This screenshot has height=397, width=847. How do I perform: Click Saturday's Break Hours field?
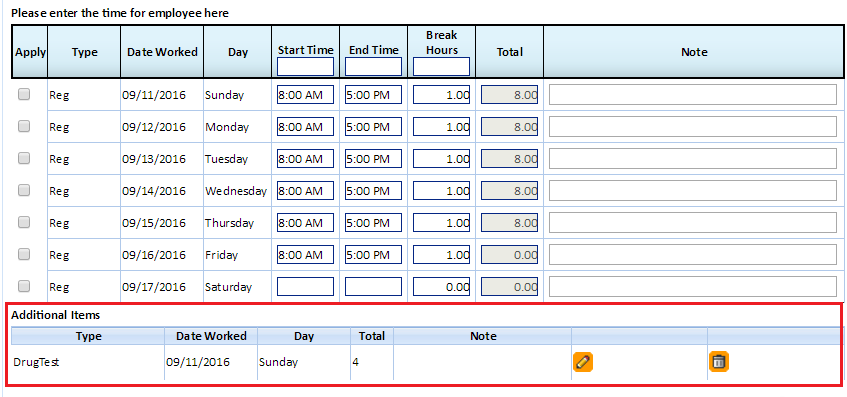441,286
